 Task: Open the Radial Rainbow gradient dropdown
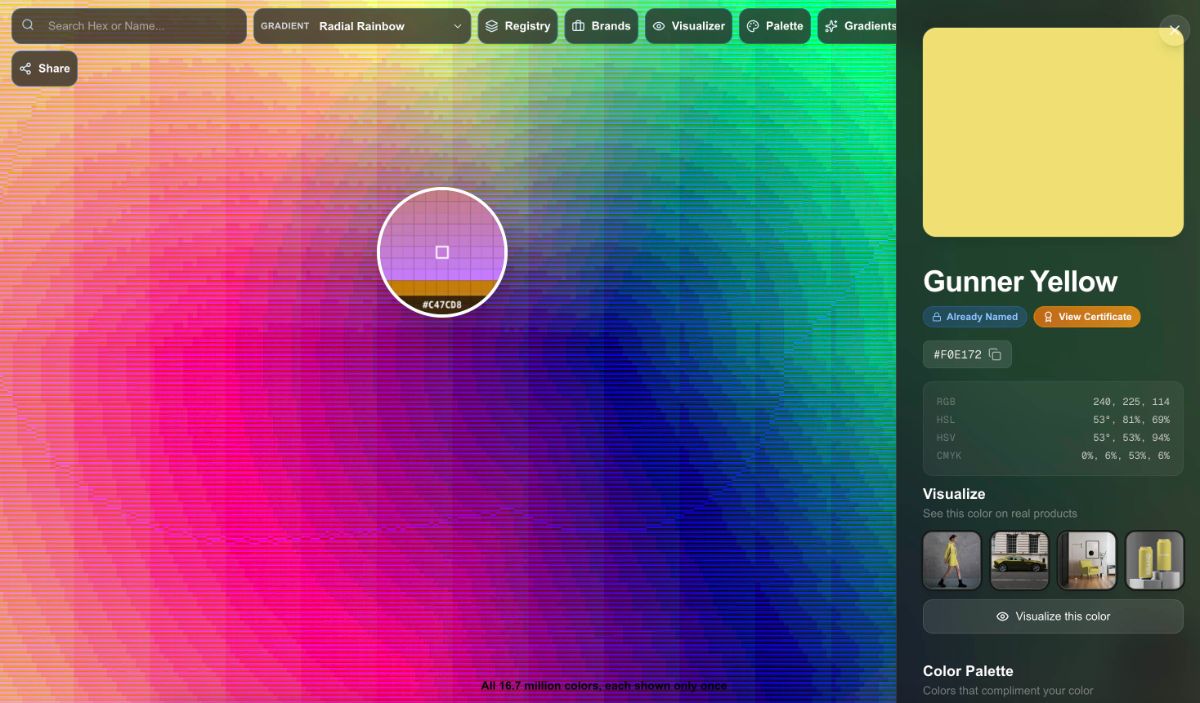click(x=362, y=26)
